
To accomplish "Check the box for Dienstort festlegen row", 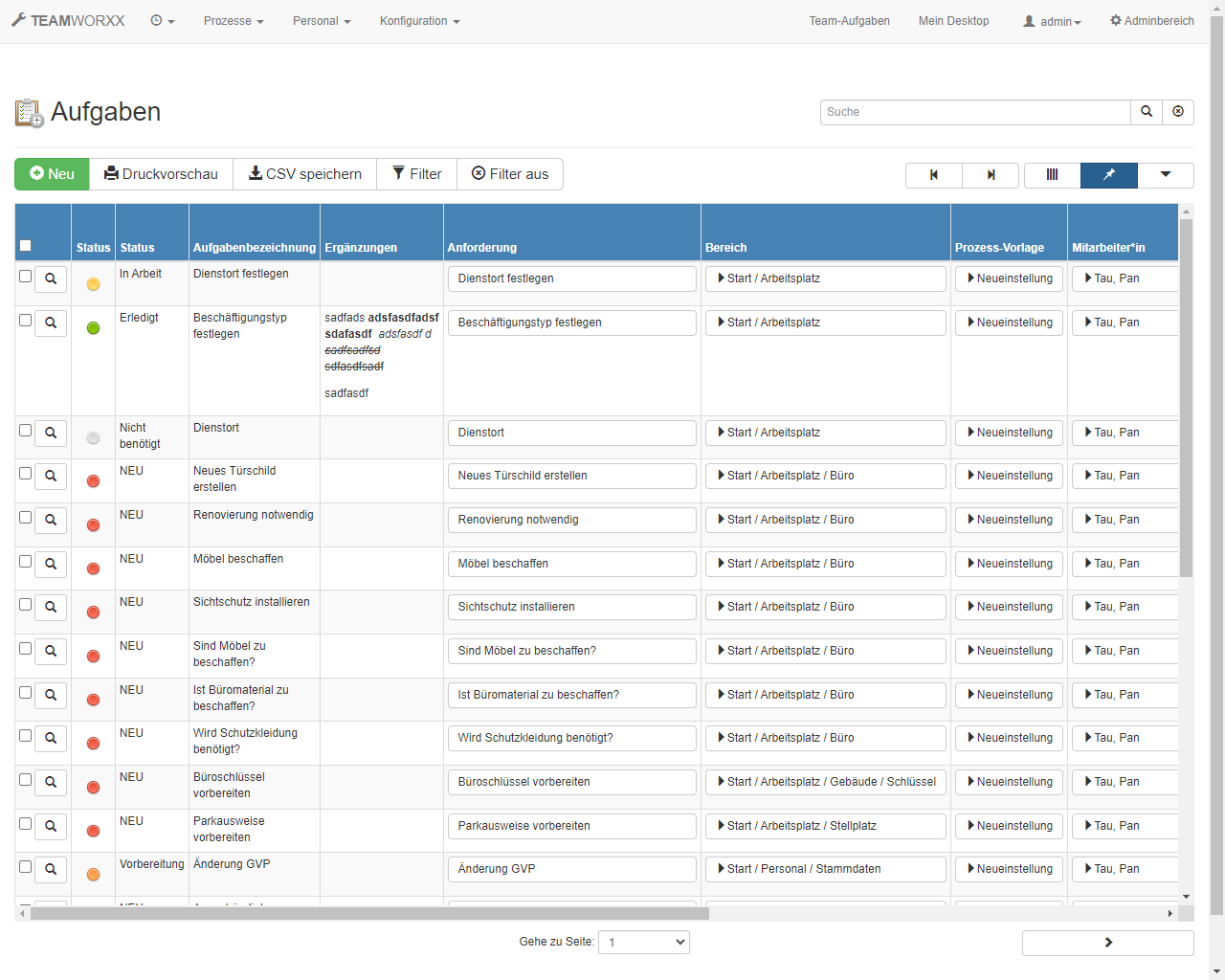I will pyautogui.click(x=26, y=276).
